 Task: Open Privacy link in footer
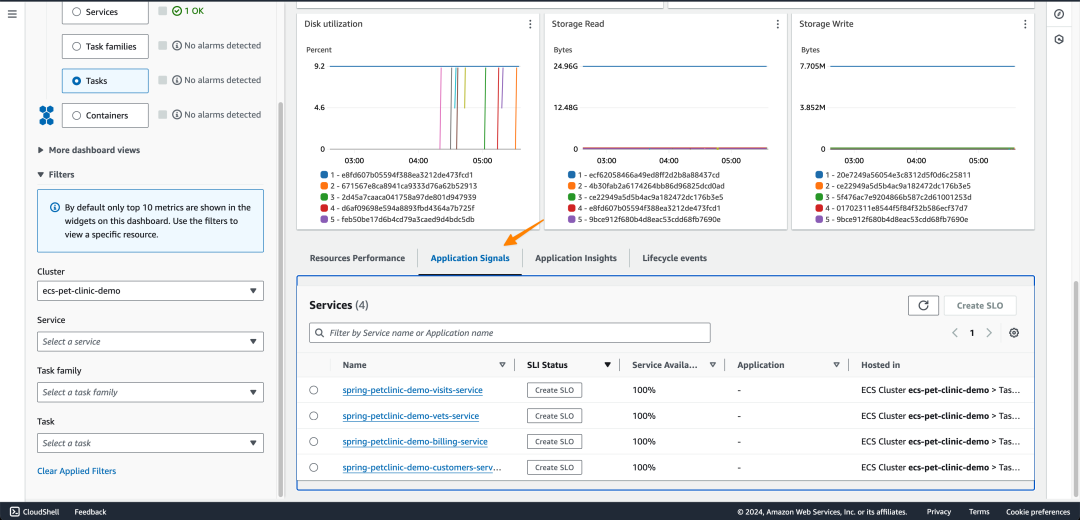939,512
